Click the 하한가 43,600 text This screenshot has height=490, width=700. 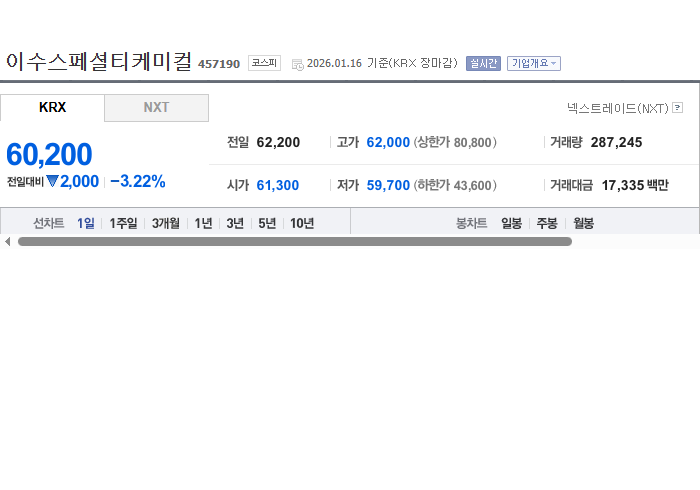455,185
